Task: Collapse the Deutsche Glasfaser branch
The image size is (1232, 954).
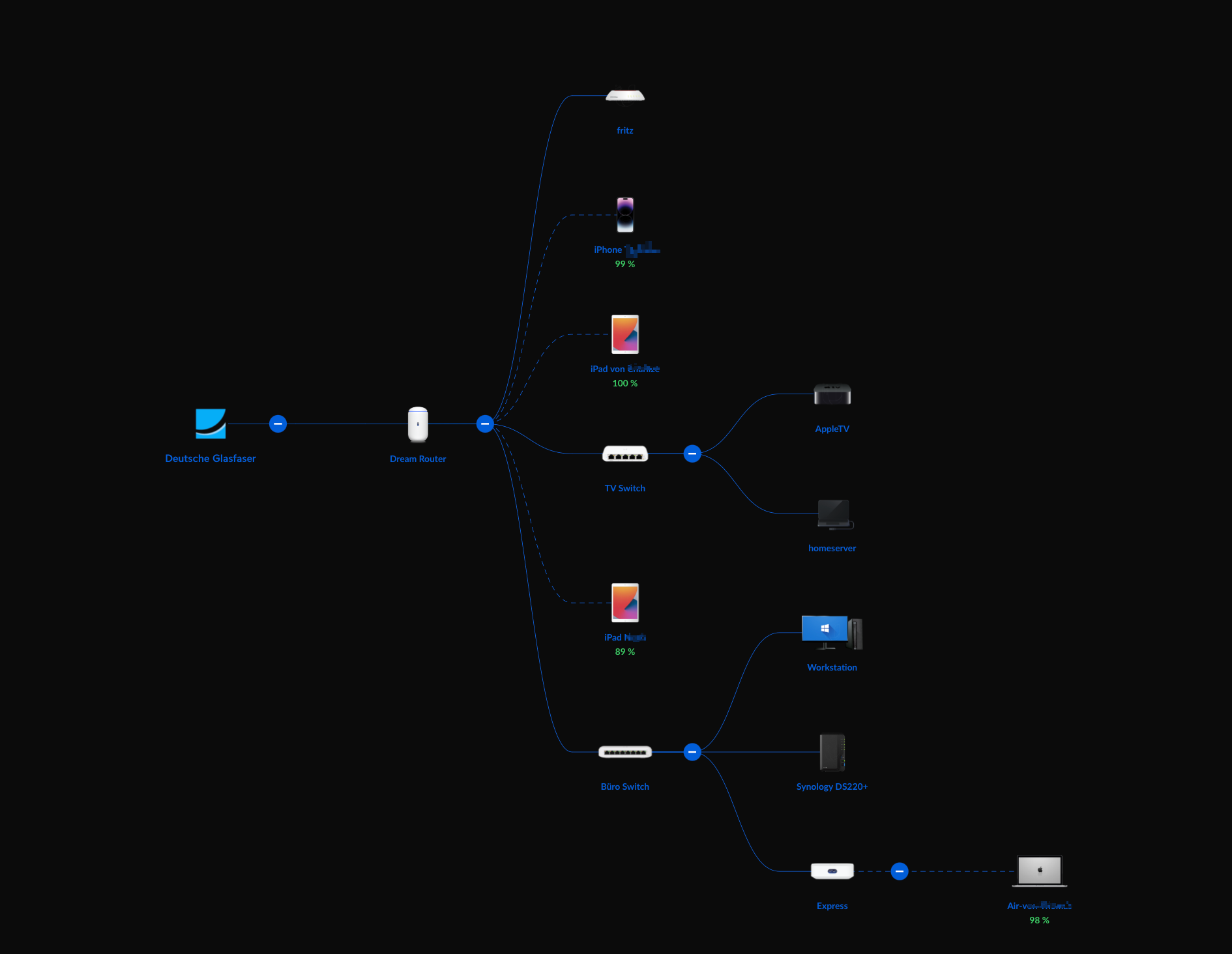Action: (278, 424)
